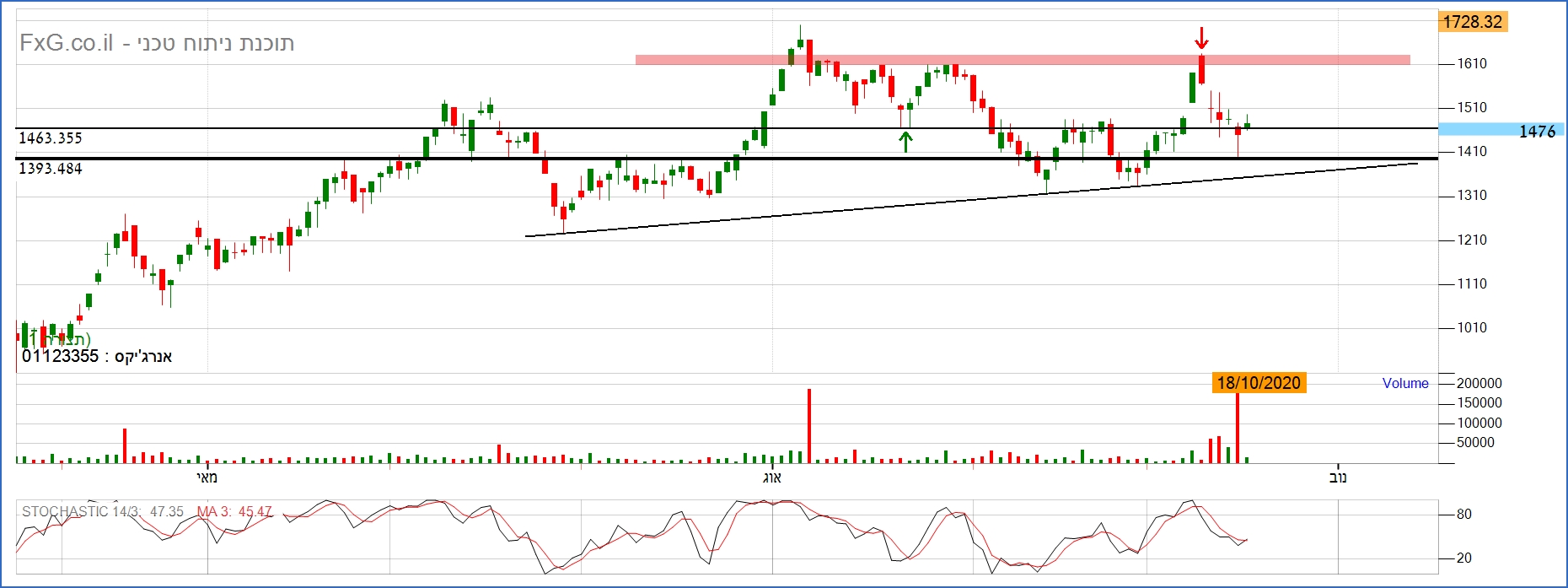Click the 20 level on stochastic axis
Image resolution: width=1568 pixels, height=588 pixels.
click(1464, 558)
